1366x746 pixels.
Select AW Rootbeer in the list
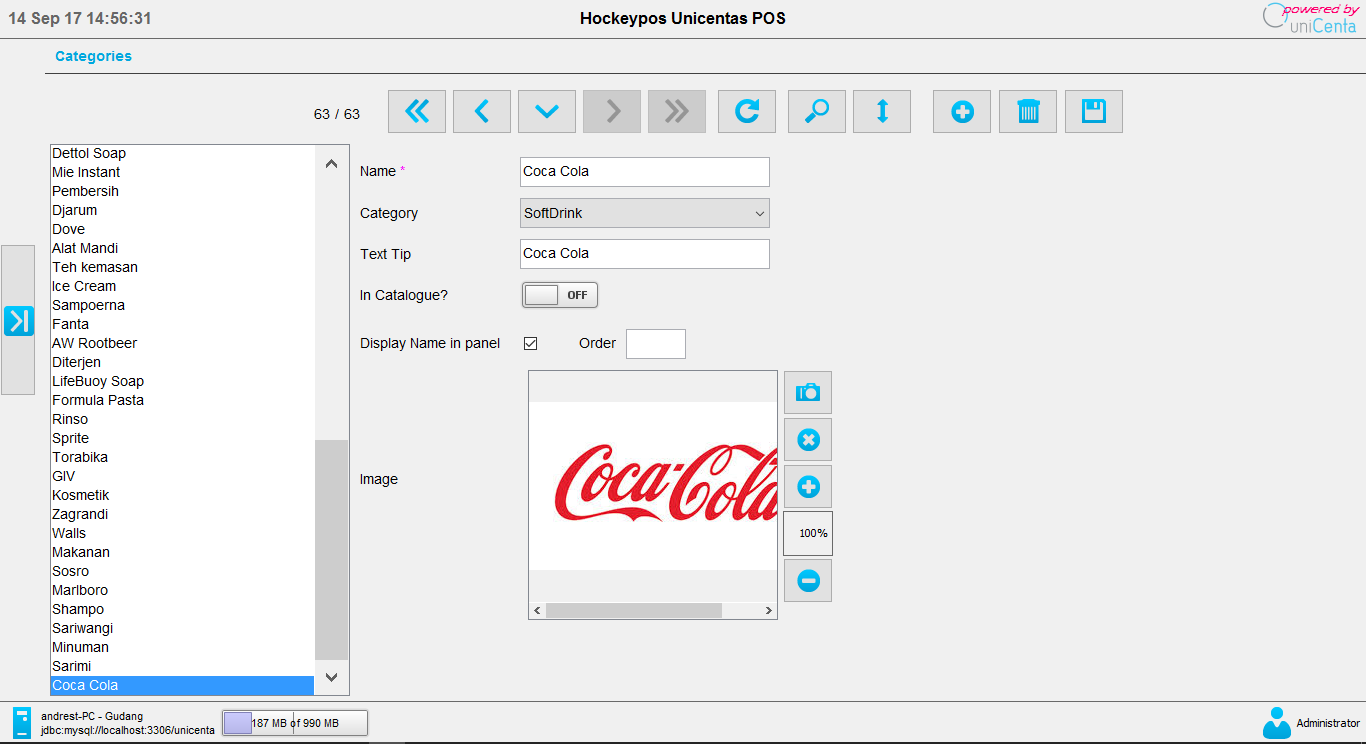click(x=183, y=343)
